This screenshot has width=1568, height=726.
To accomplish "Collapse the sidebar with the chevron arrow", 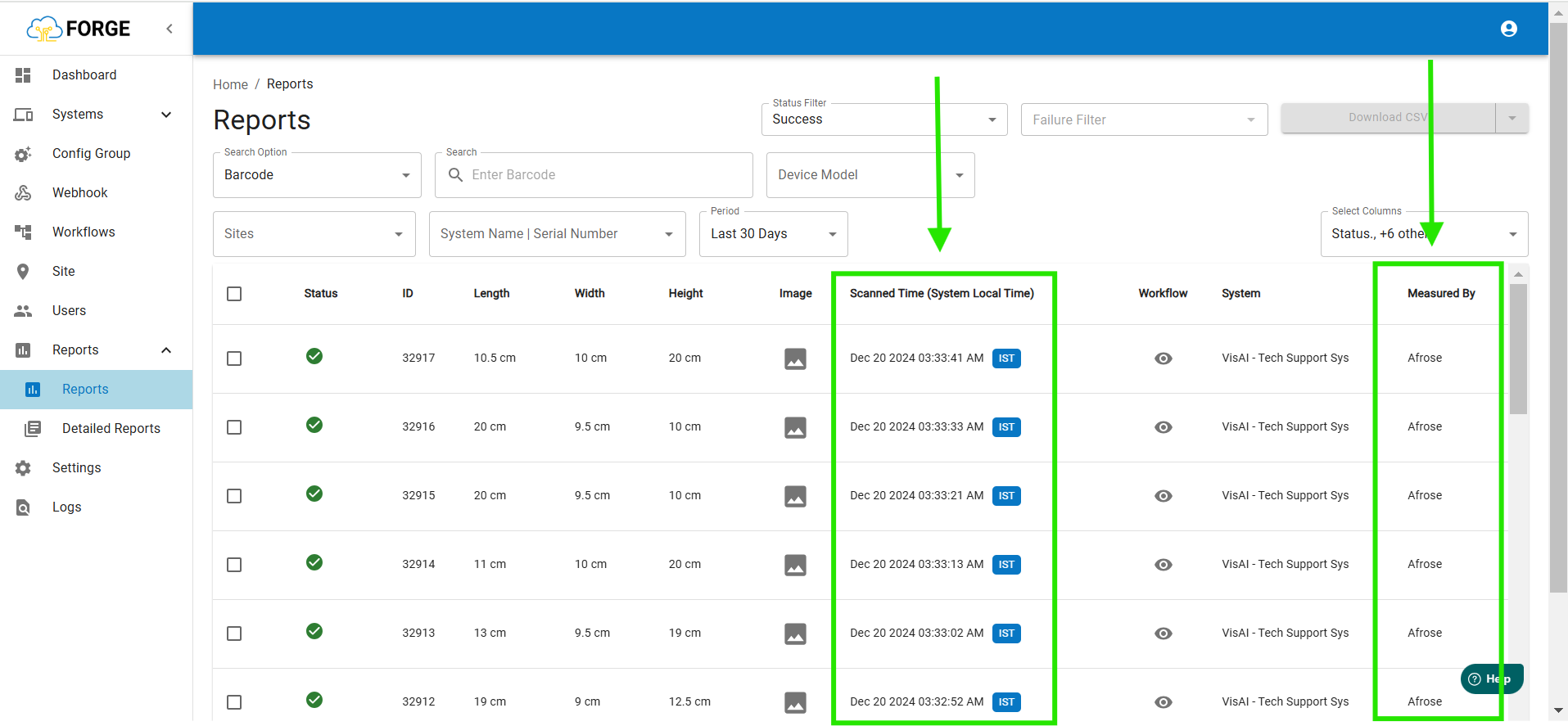I will [169, 29].
